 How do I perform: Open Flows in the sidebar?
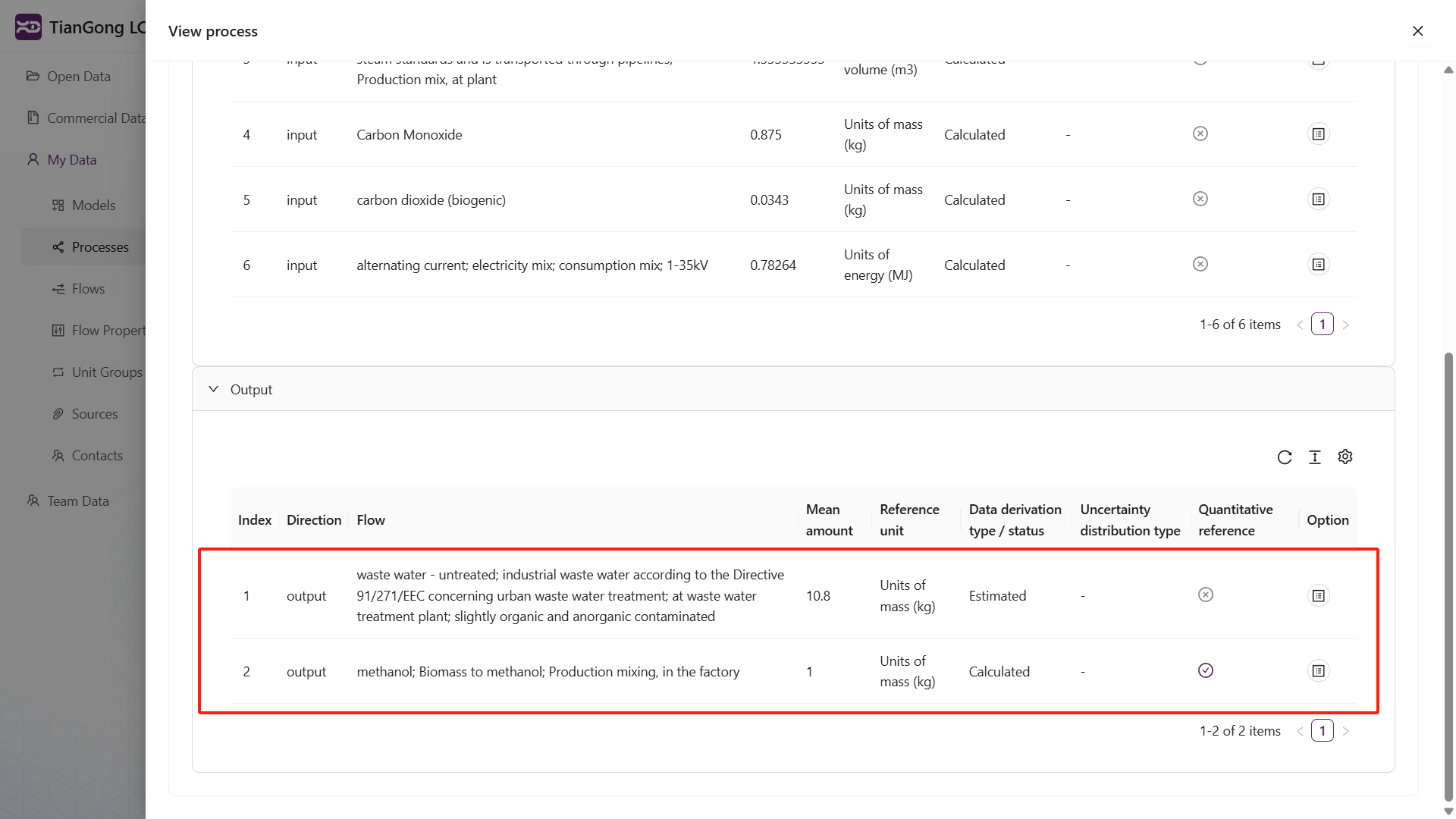[88, 289]
